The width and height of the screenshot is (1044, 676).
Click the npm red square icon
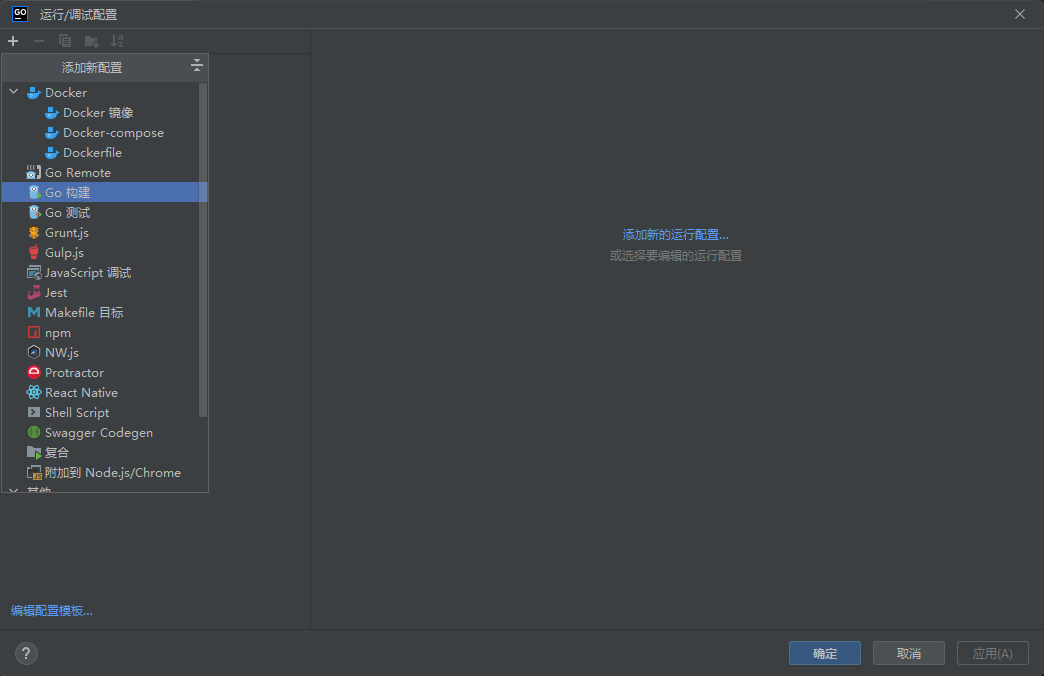34,332
